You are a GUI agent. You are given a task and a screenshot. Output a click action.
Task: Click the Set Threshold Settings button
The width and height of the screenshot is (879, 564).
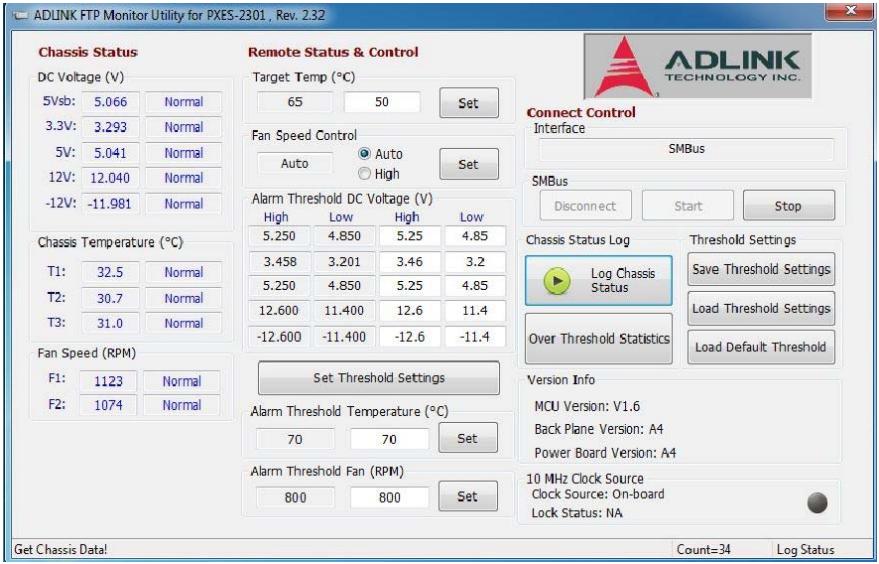379,378
